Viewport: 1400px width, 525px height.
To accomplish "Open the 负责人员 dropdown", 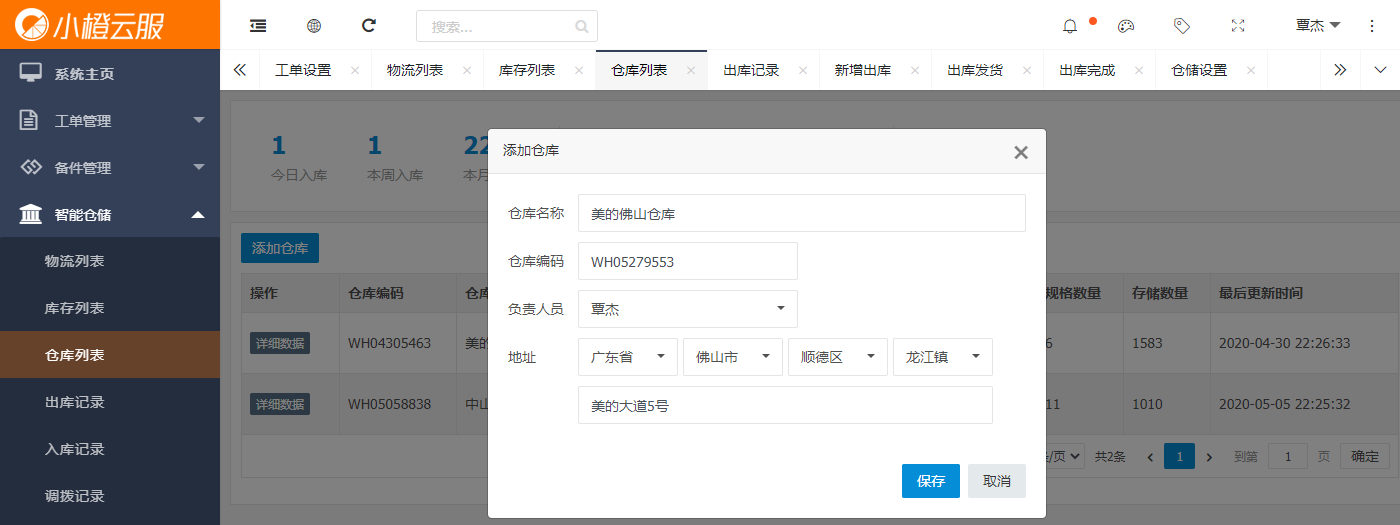I will pos(688,309).
